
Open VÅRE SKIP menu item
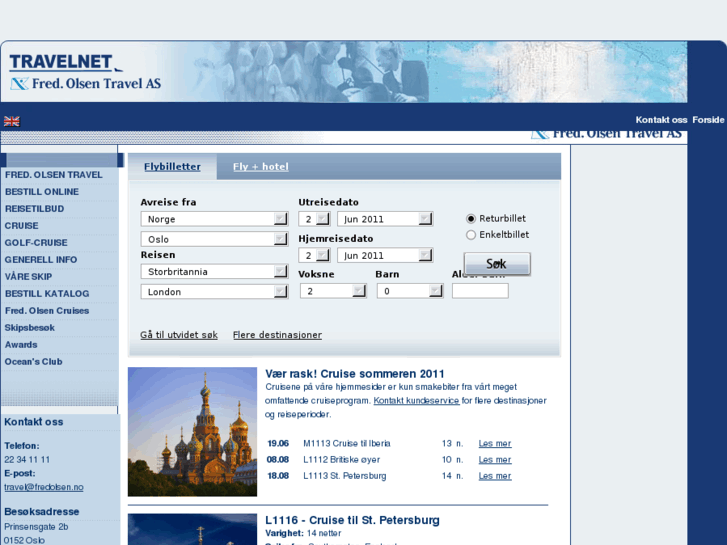28,277
